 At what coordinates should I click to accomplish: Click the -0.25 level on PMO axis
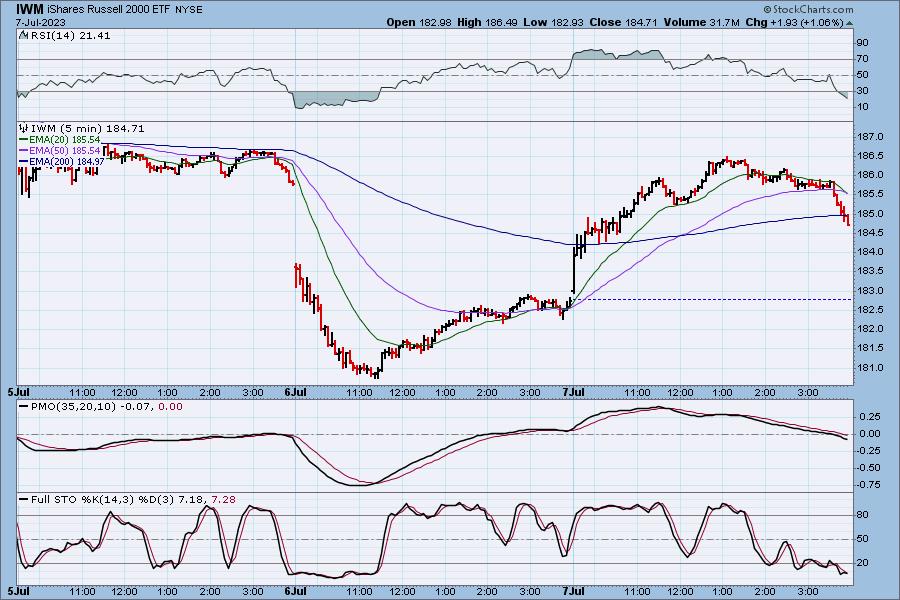point(869,451)
